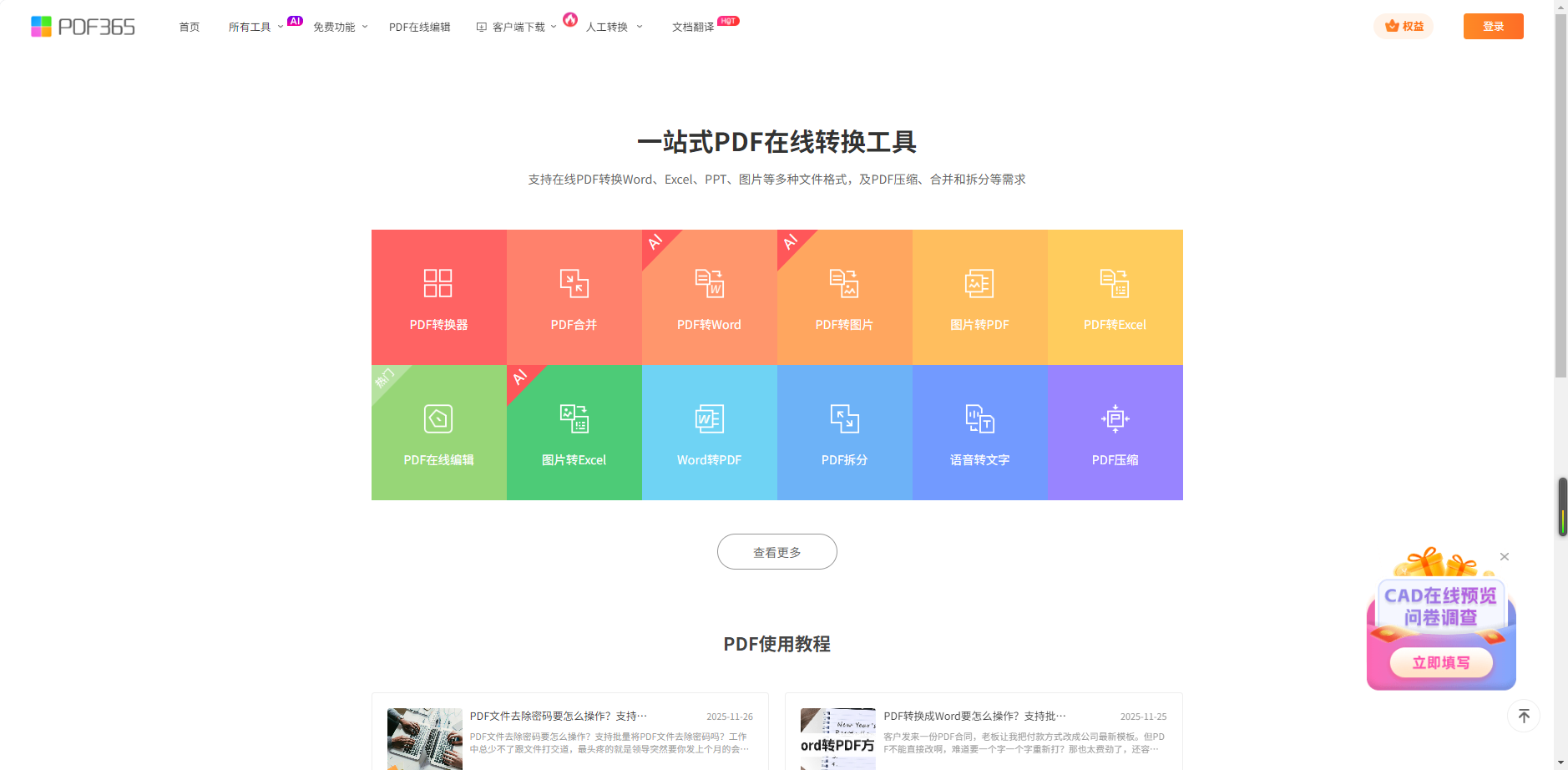This screenshot has height=770, width=1568.
Task: Select the 语音转文字 icon
Action: click(x=979, y=418)
